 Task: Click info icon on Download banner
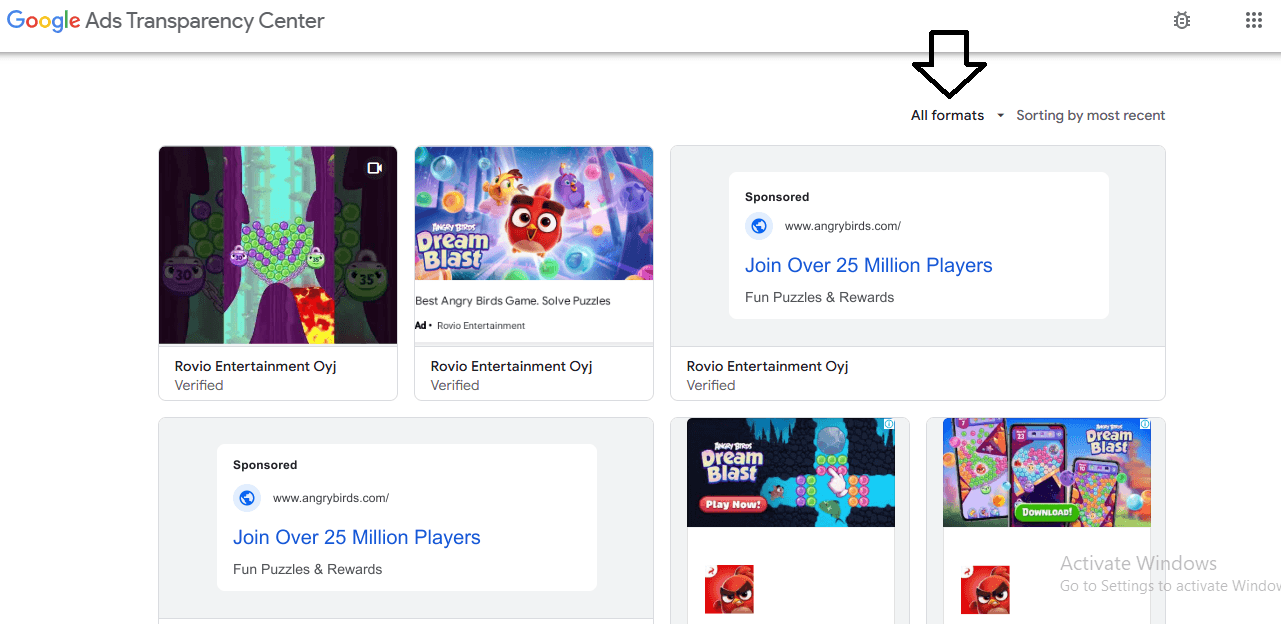pyautogui.click(x=1145, y=425)
